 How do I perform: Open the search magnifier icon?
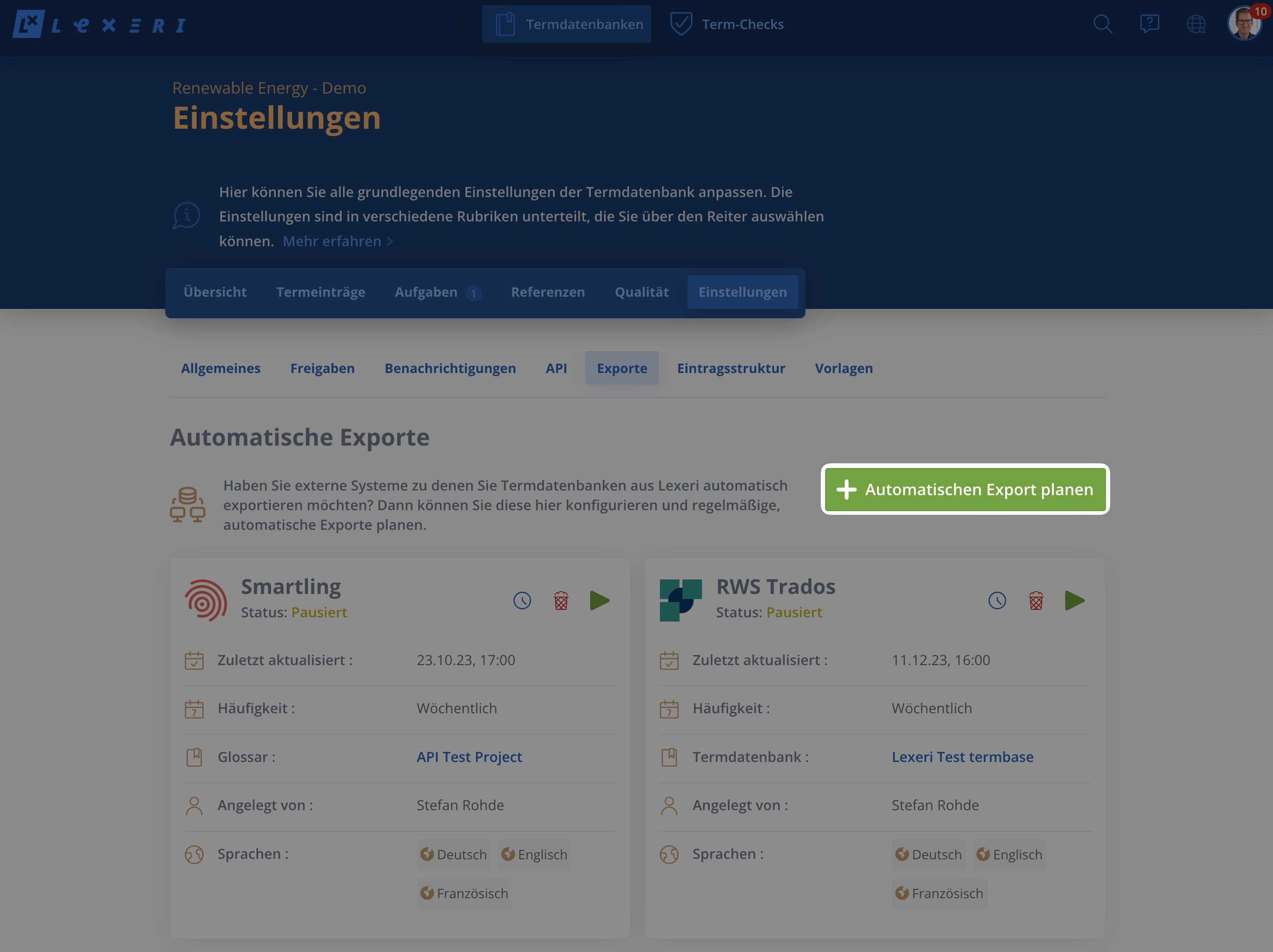1102,23
